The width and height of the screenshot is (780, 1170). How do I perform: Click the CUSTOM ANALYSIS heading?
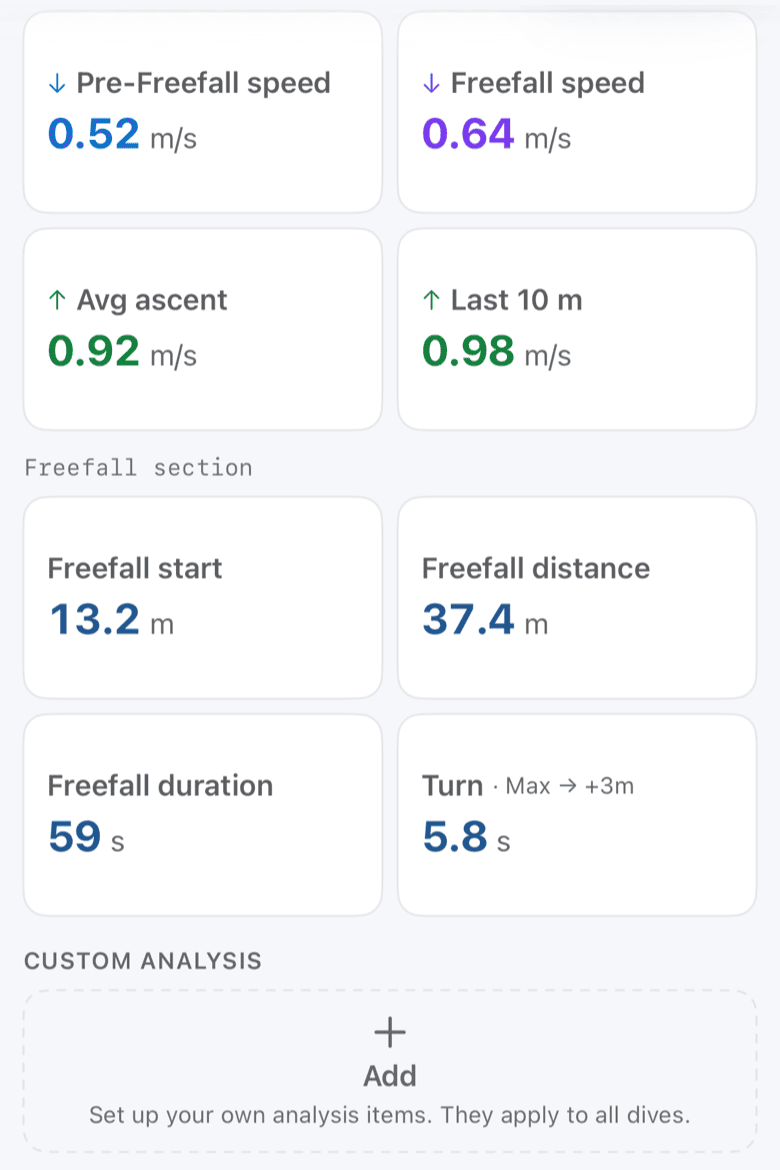point(143,960)
